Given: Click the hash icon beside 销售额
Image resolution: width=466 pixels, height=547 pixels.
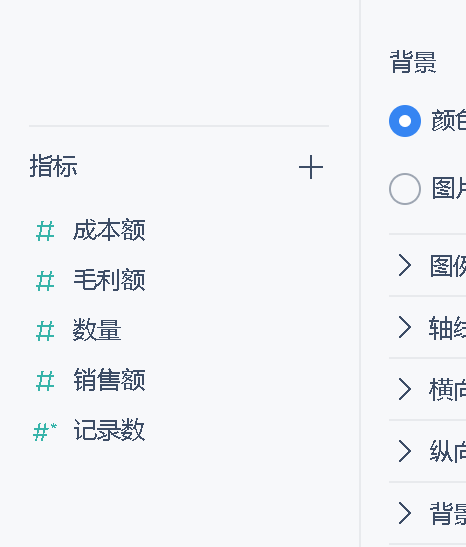Looking at the screenshot, I should pos(45,380).
